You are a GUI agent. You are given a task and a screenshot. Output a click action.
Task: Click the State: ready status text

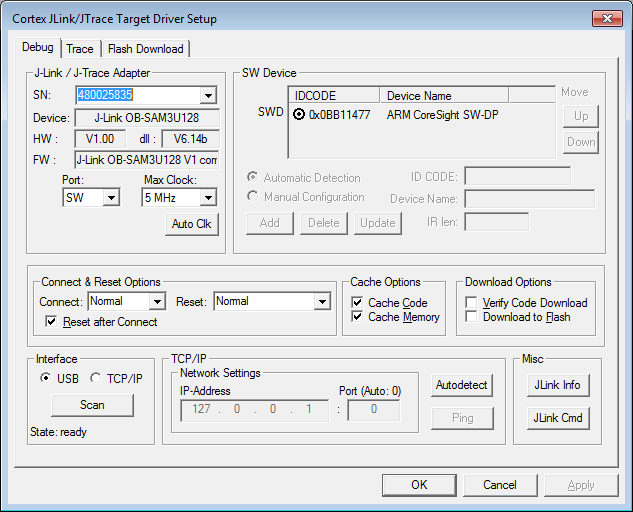coord(59,432)
